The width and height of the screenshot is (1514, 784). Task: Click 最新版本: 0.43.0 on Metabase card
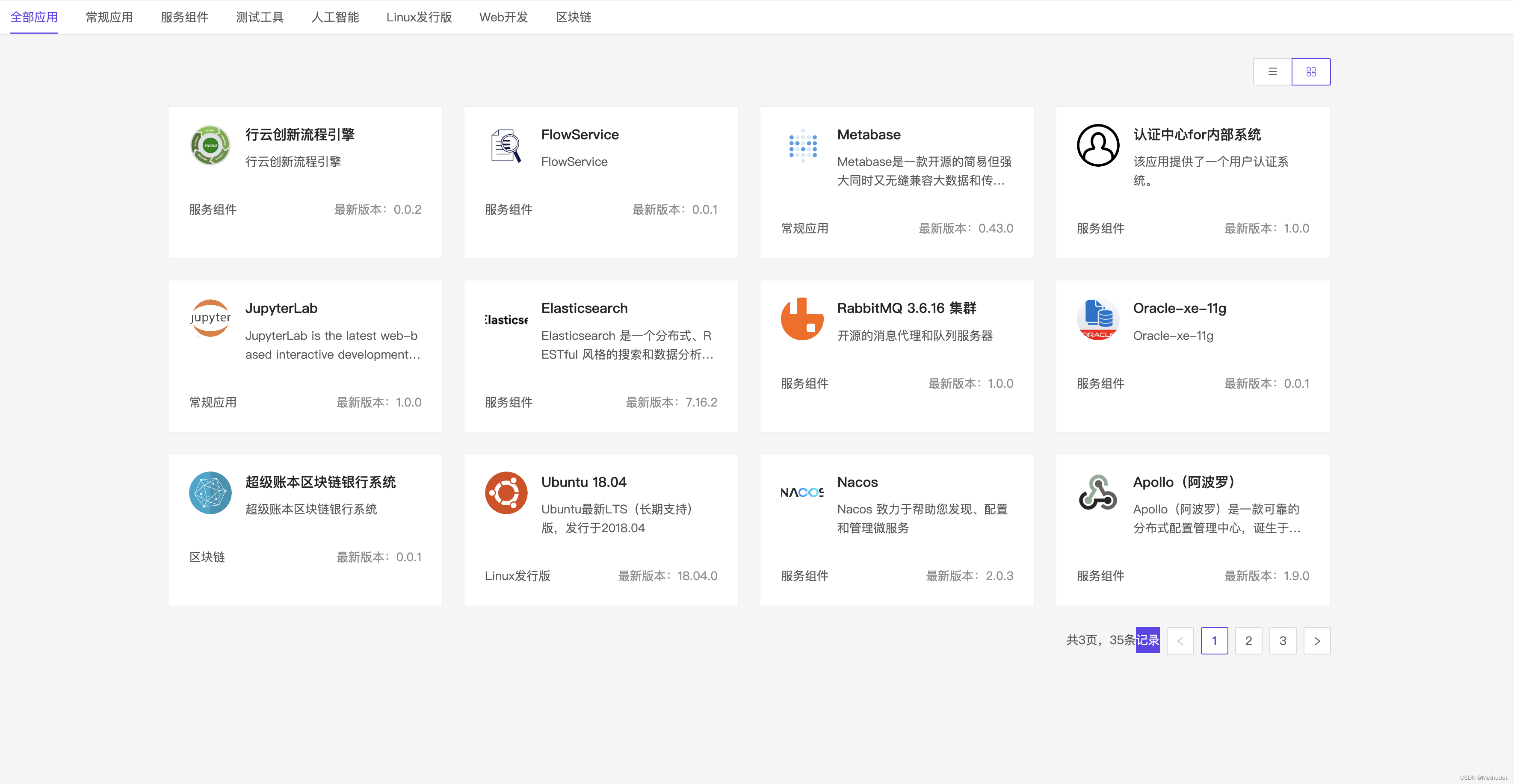tap(966, 228)
